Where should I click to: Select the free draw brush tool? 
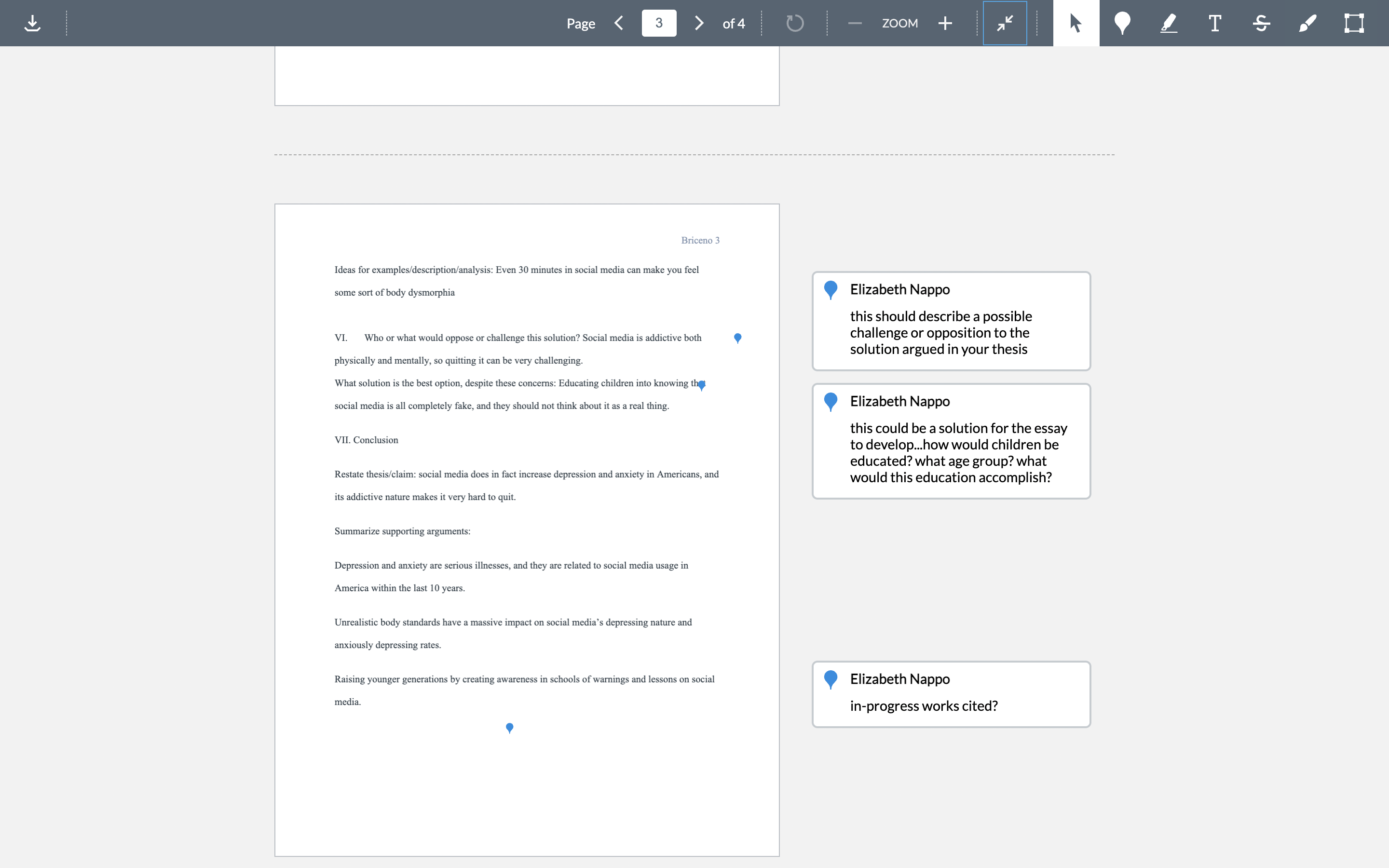coord(1307,23)
